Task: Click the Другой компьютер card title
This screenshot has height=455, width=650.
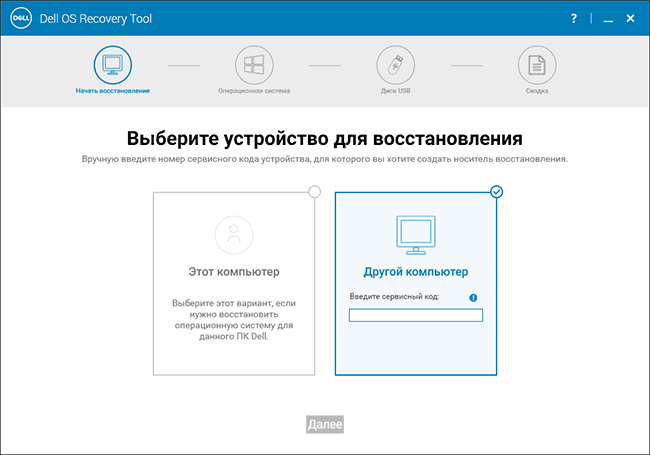Action: coord(415,272)
